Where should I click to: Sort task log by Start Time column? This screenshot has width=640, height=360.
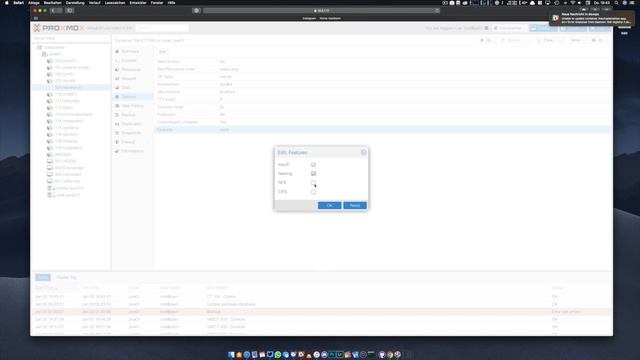56,288
